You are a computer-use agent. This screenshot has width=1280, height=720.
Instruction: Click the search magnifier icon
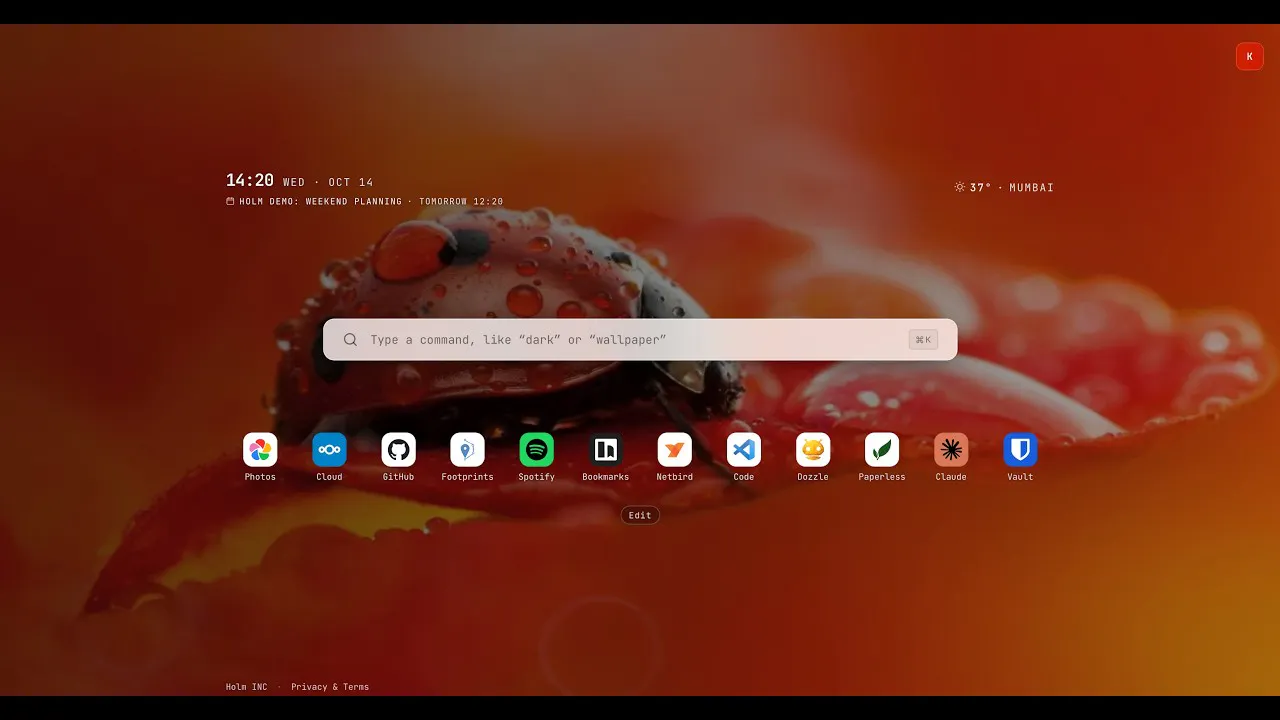pyautogui.click(x=350, y=340)
